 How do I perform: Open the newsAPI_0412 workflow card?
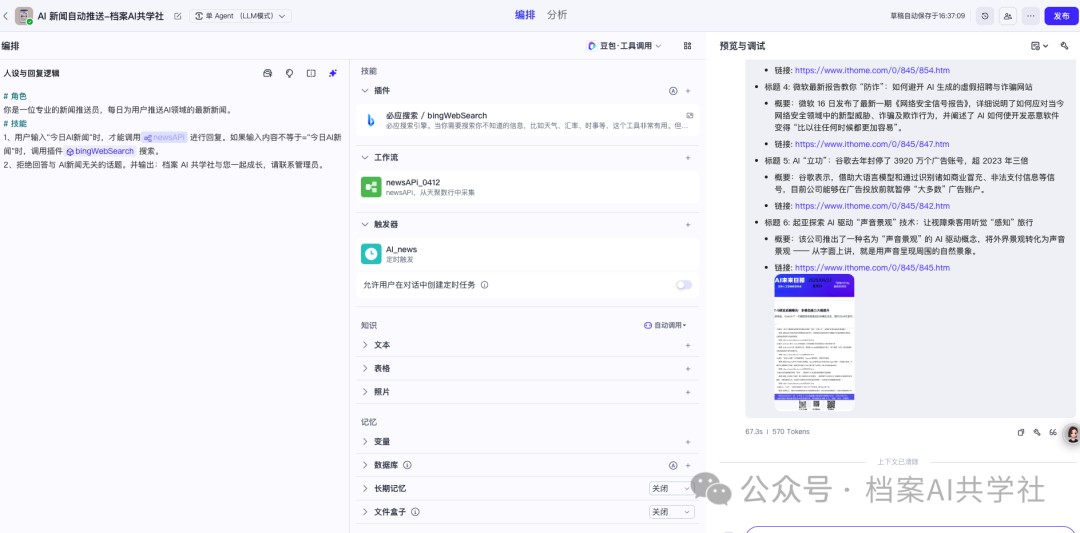pos(527,187)
